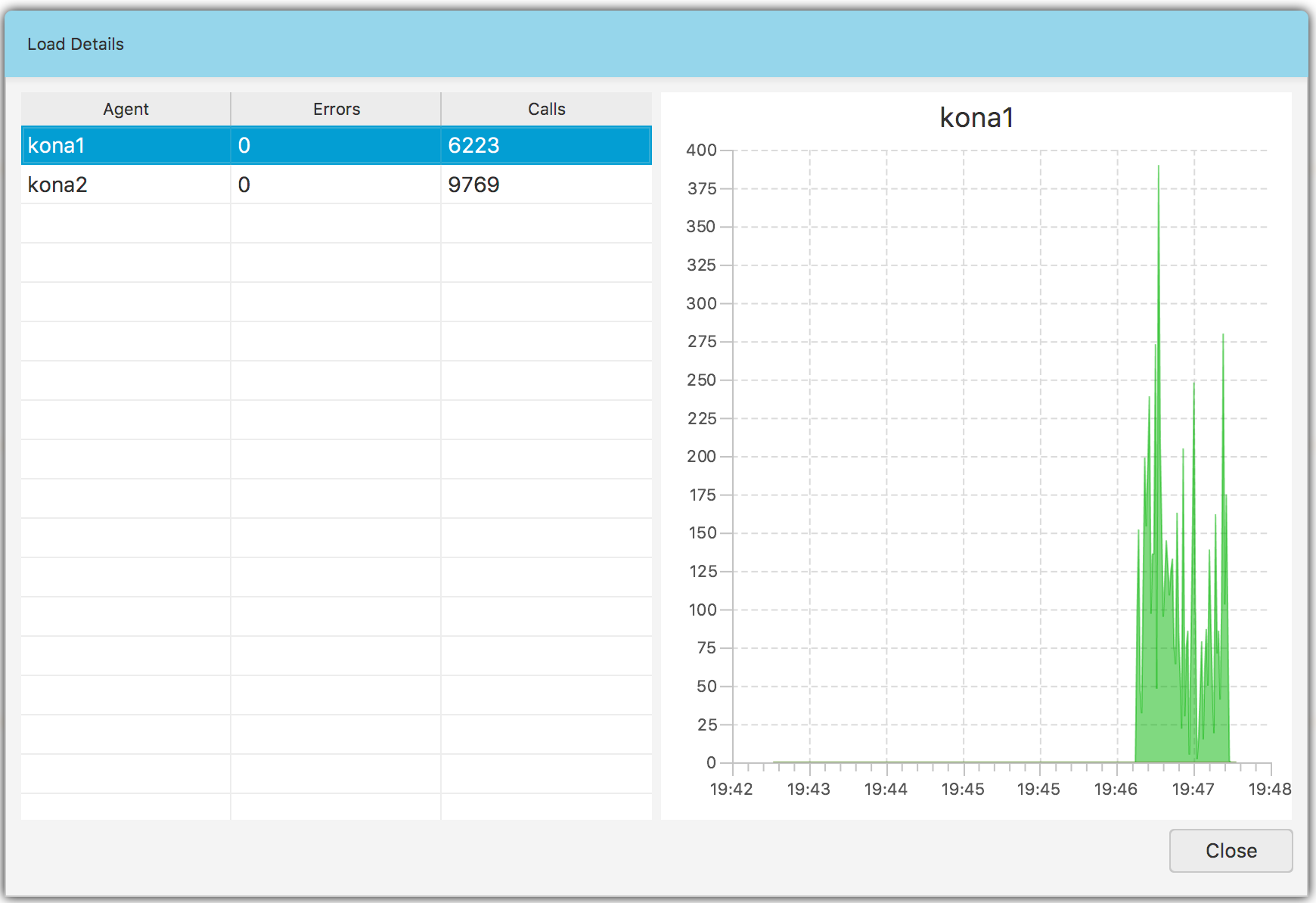Click the 0 y-axis label
Image resolution: width=1316 pixels, height=903 pixels.
tap(711, 762)
